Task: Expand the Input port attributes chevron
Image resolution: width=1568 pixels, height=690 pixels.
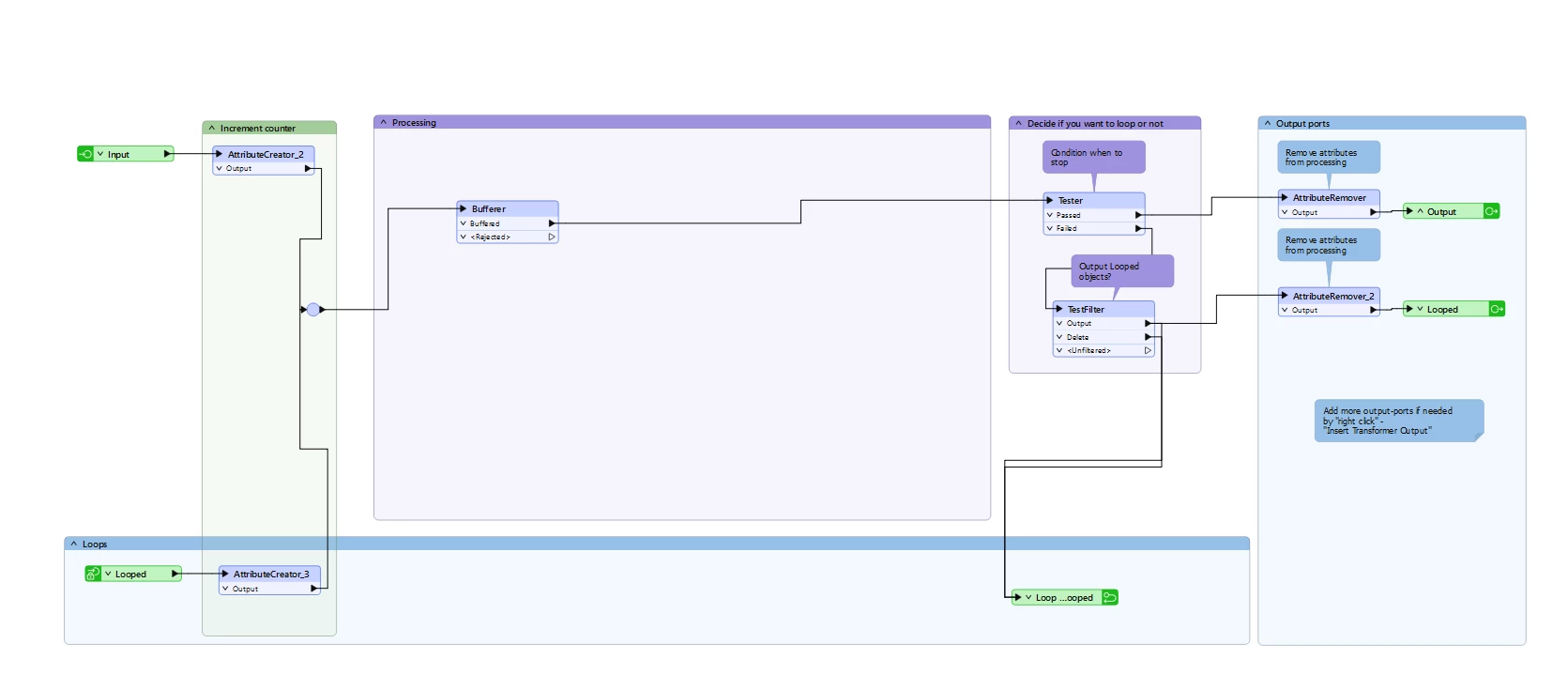Action: point(100,154)
